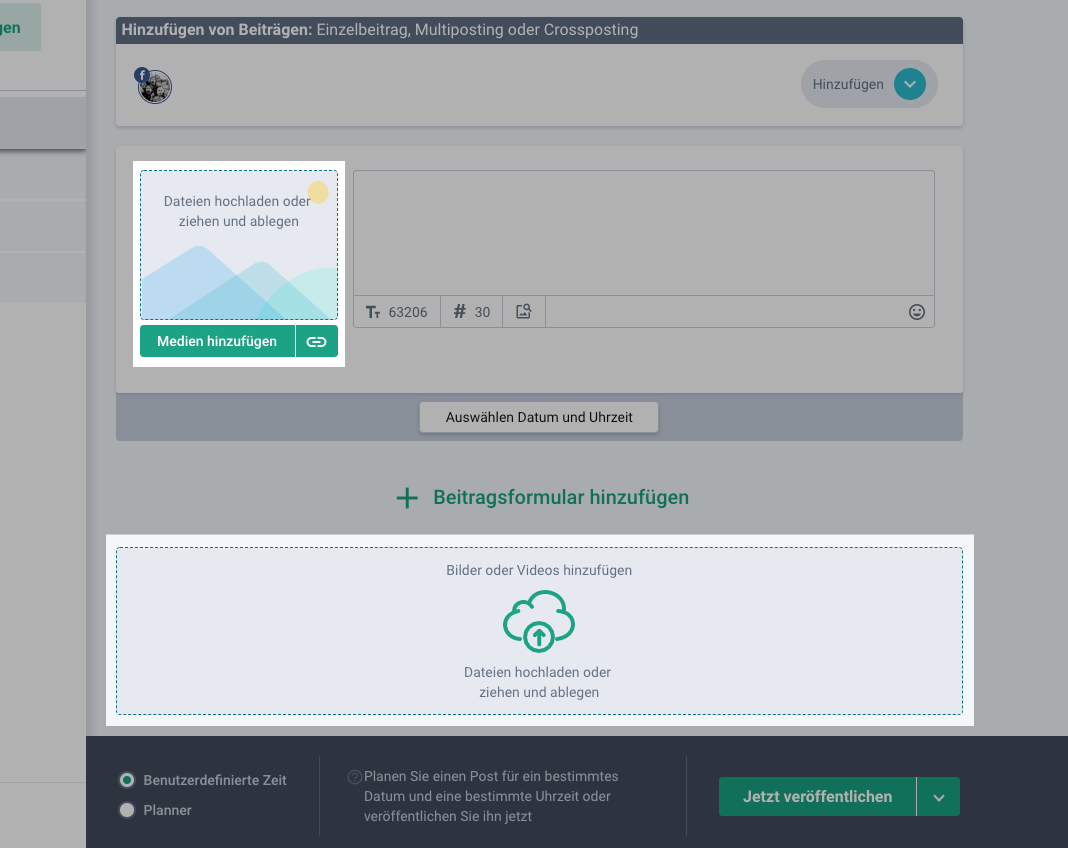Select the Benutzerdefinierte Zeit radio button
Image resolution: width=1068 pixels, height=848 pixels.
click(127, 780)
